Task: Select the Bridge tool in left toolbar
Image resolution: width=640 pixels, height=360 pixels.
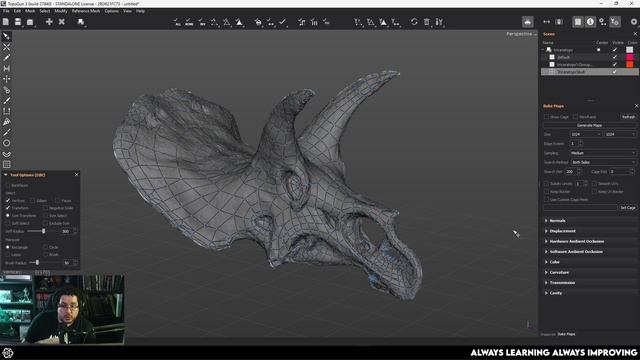Action: (7, 68)
